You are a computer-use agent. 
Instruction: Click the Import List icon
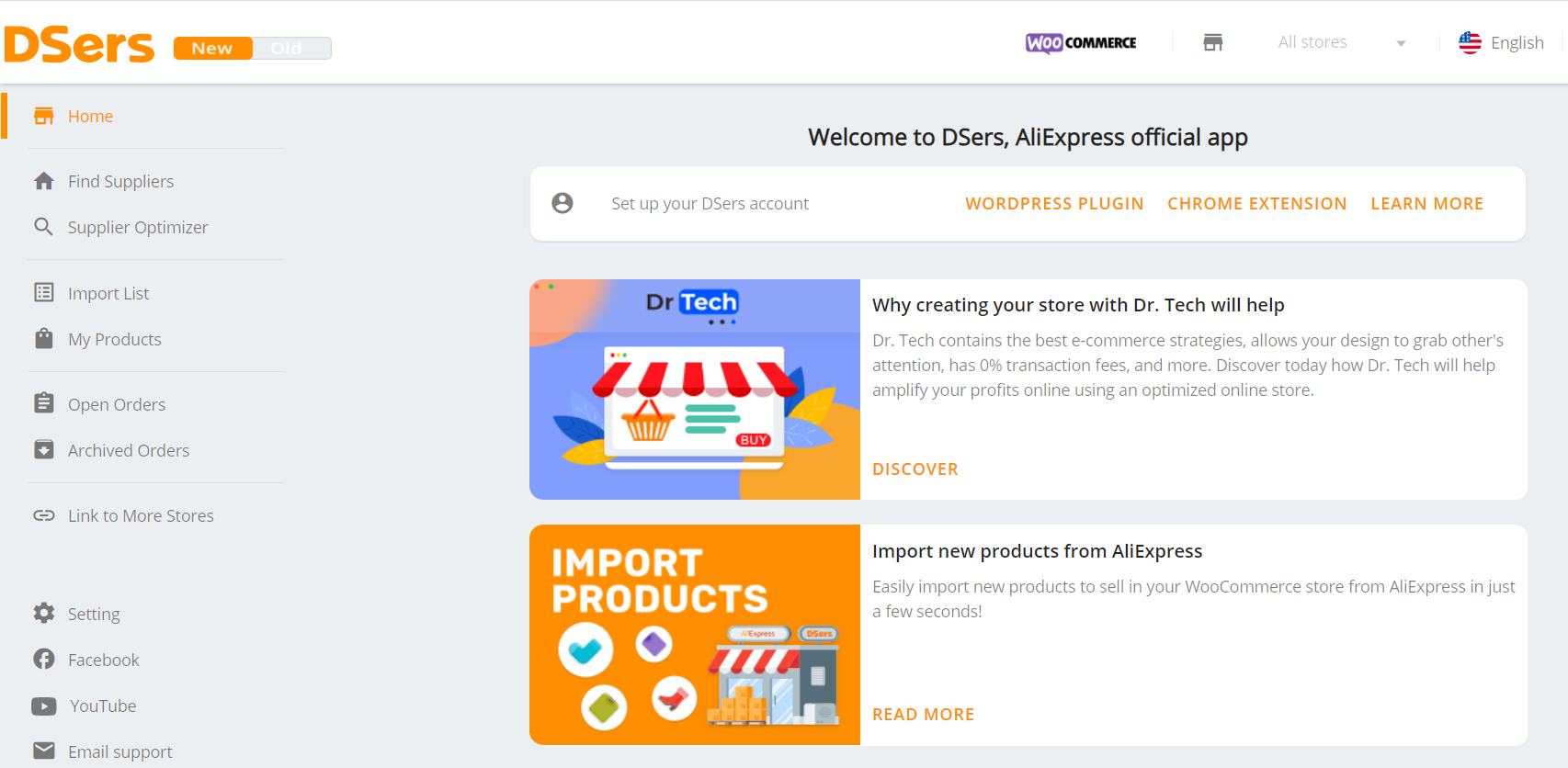[x=44, y=292]
